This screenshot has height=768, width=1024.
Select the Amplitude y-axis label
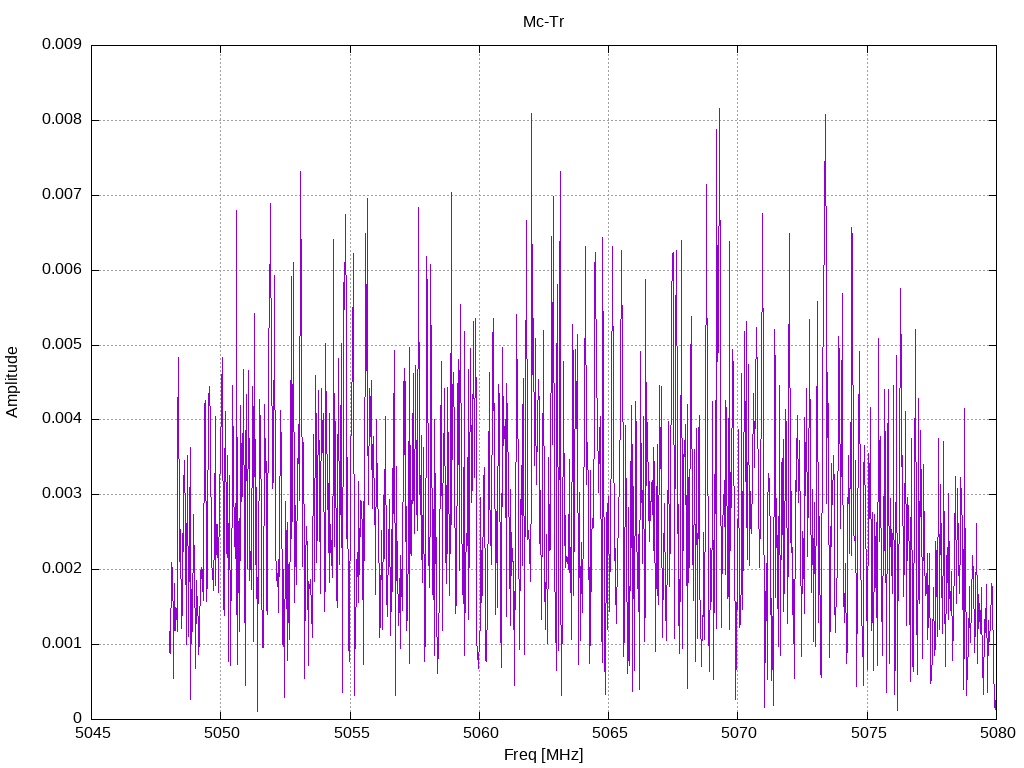pos(12,382)
